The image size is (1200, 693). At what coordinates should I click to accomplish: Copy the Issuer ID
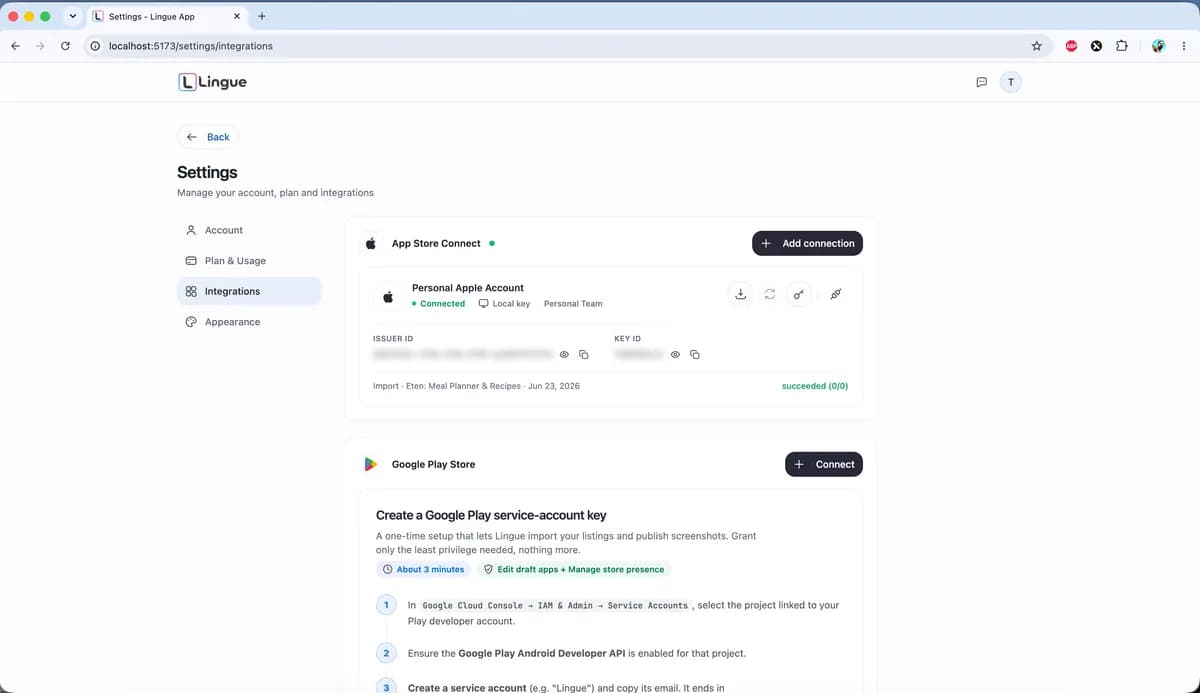[x=584, y=355]
